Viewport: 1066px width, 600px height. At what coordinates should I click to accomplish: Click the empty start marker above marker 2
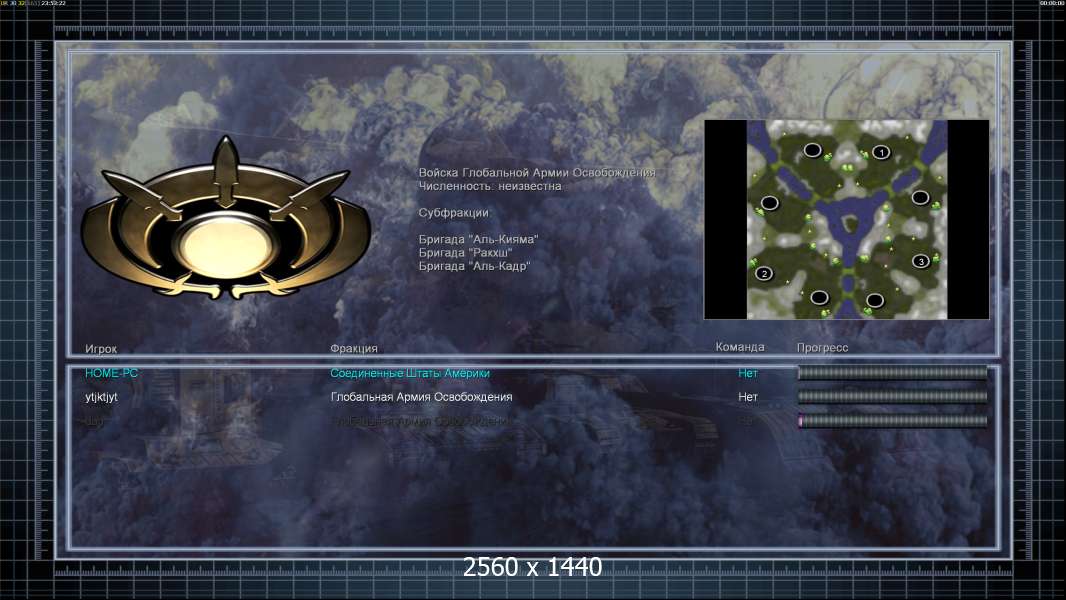(x=770, y=202)
